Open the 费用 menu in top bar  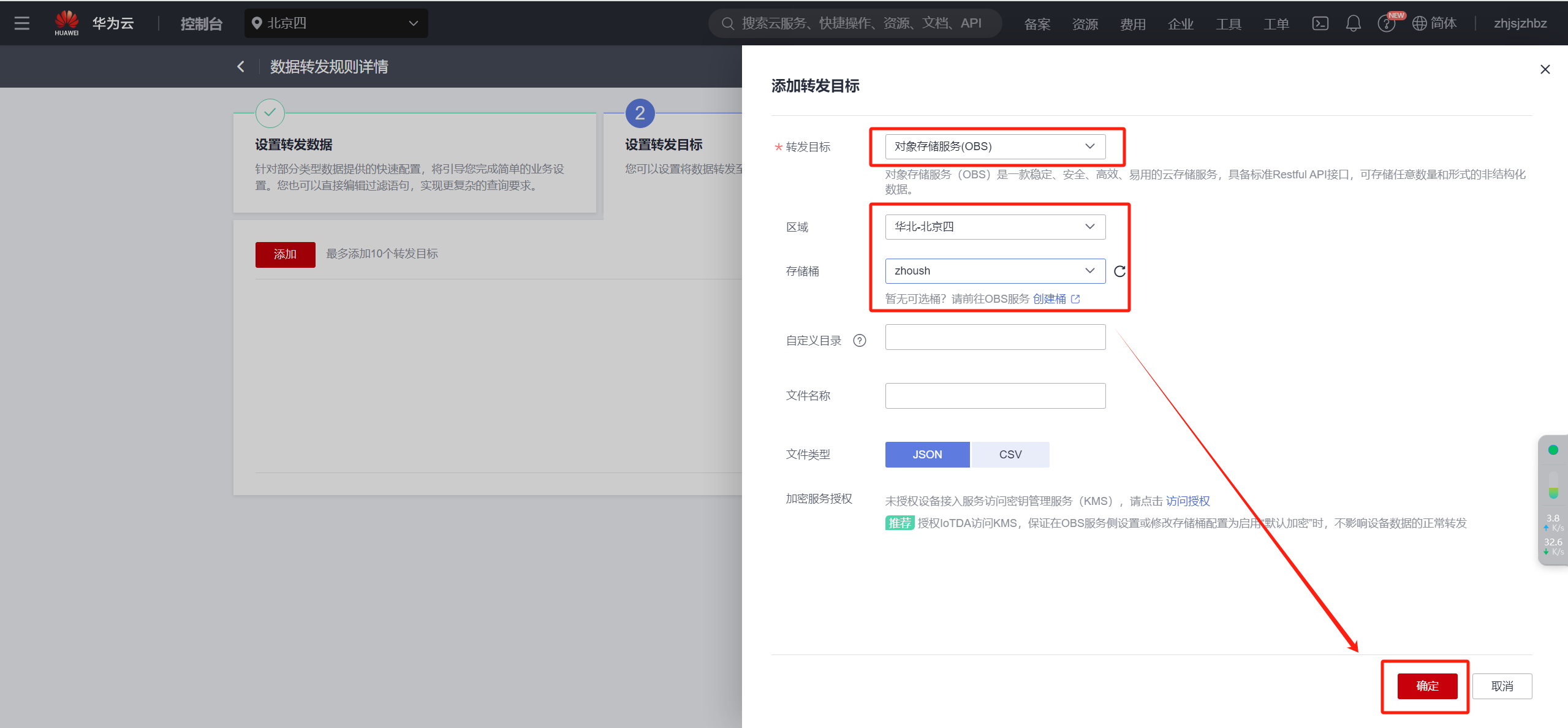(1132, 24)
